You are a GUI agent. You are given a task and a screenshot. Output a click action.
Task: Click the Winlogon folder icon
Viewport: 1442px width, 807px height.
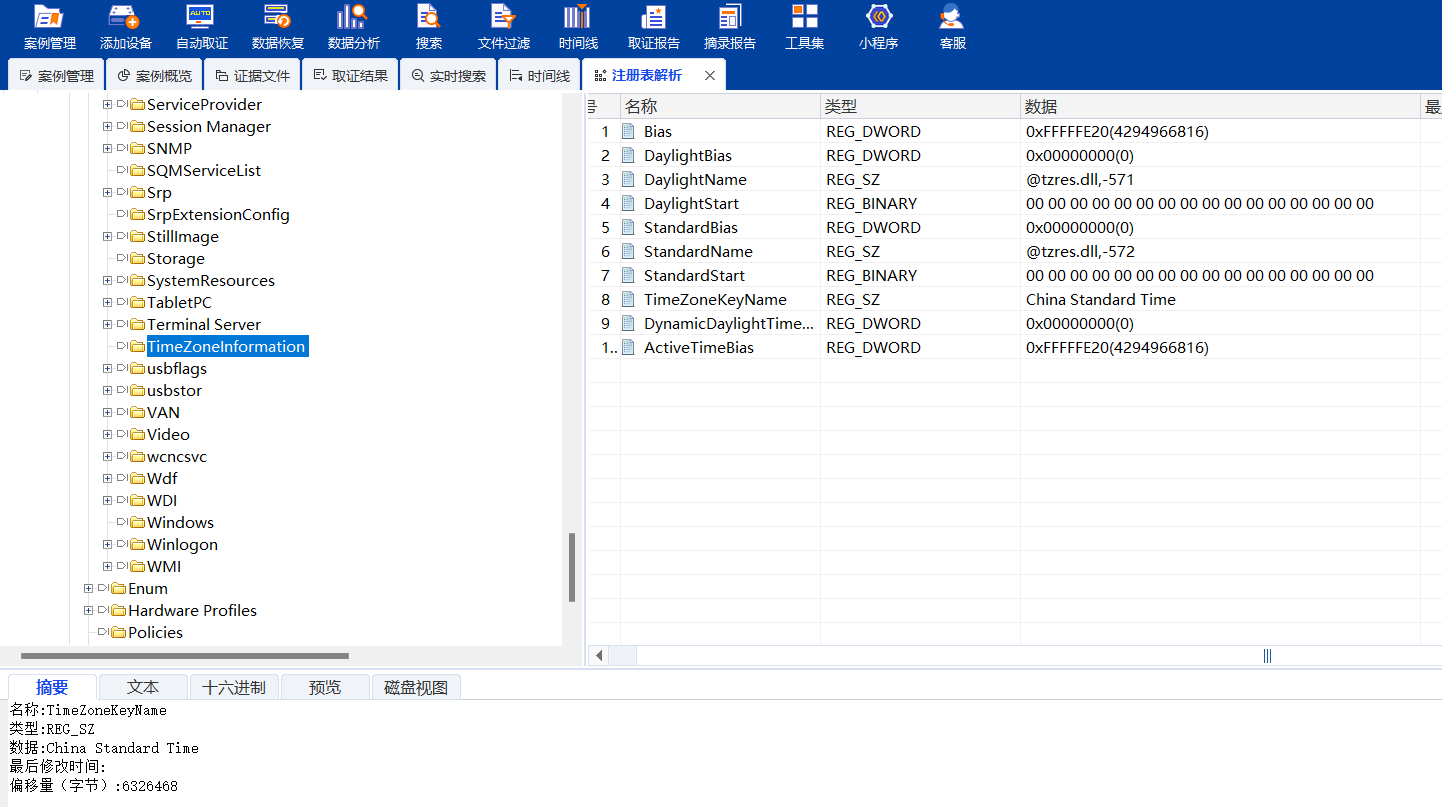137,545
